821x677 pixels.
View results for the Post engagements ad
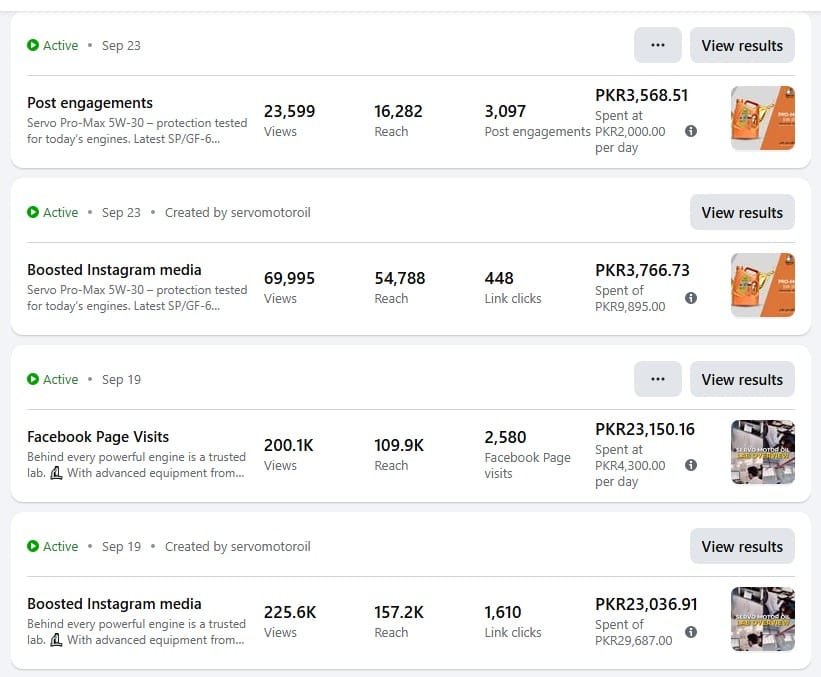tap(742, 45)
